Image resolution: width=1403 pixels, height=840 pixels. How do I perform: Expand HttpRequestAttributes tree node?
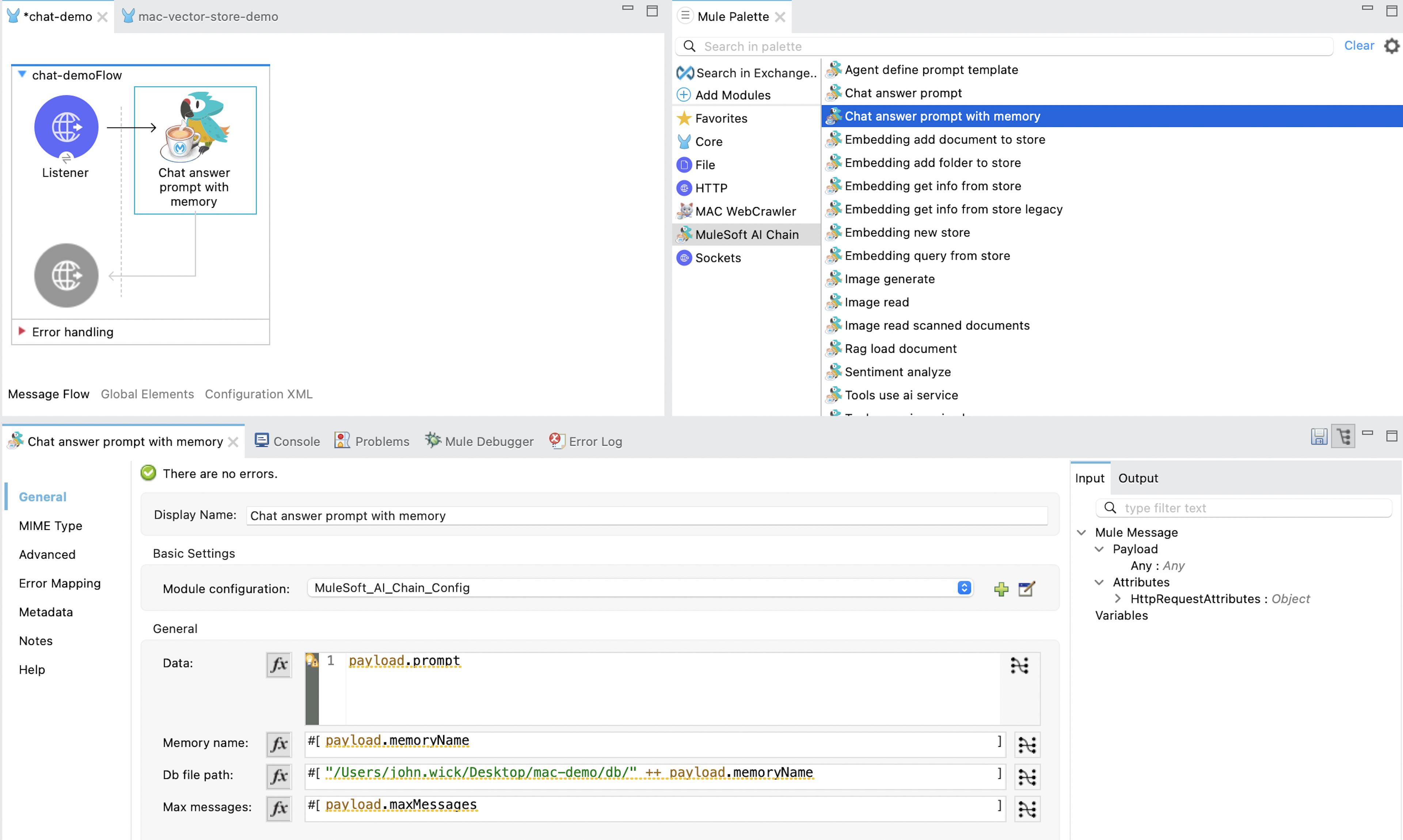point(1117,598)
